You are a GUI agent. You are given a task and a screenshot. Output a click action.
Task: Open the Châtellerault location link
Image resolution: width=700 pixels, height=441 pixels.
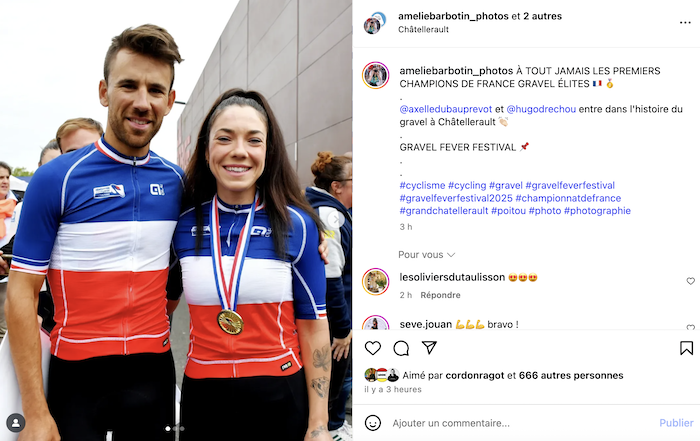[423, 29]
